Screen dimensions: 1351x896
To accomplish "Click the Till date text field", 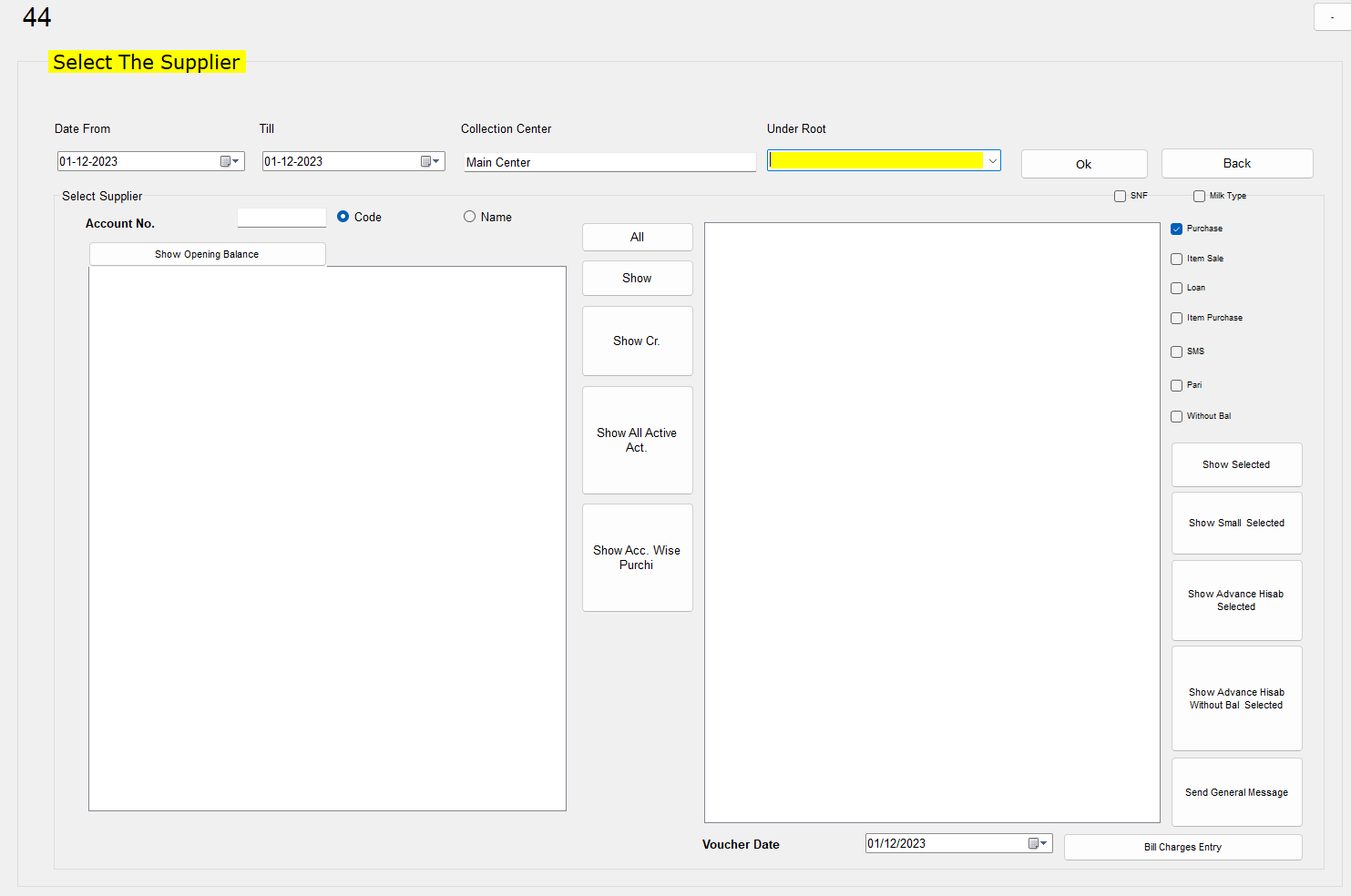I will point(293,161).
